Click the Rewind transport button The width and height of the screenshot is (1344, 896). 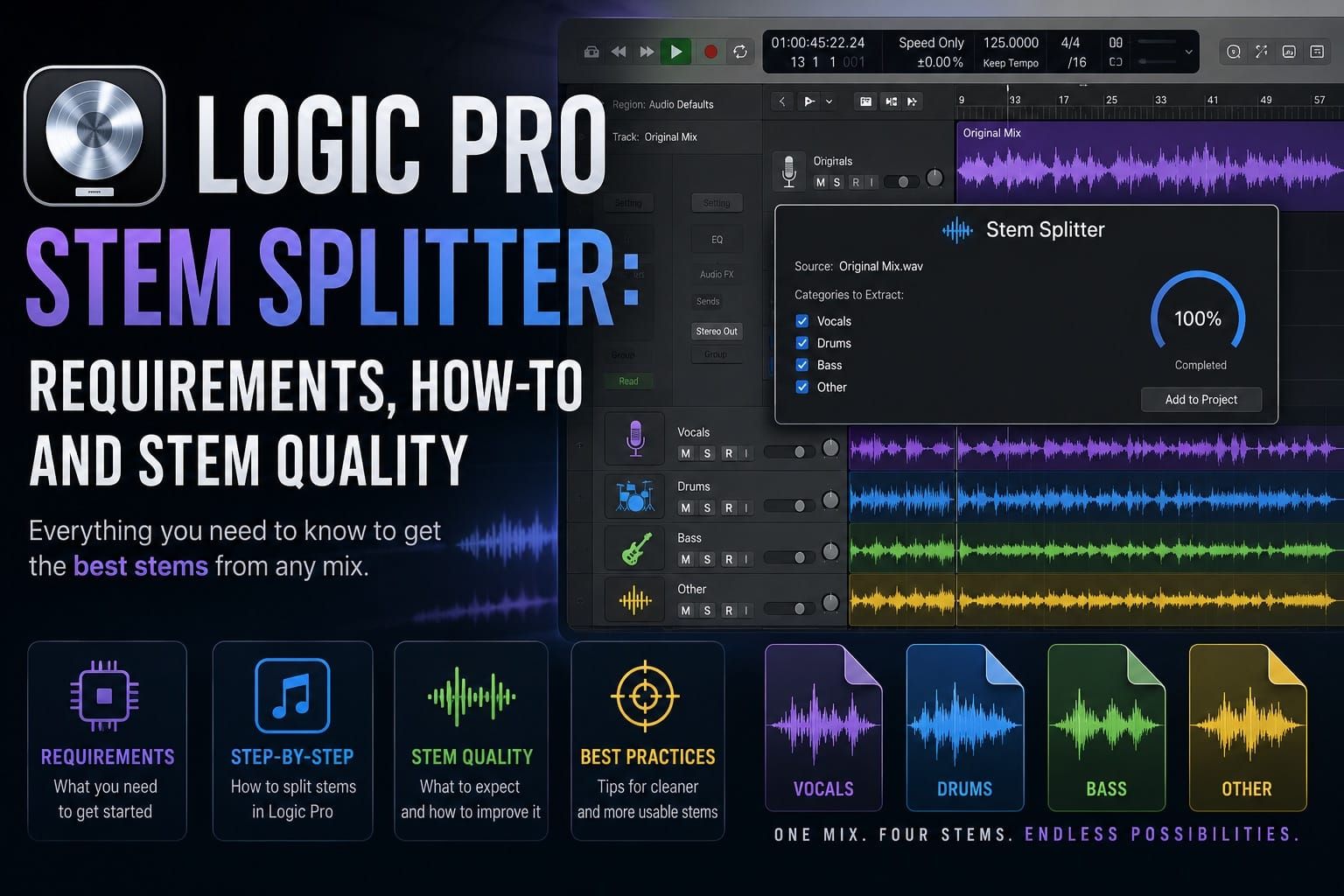pyautogui.click(x=619, y=52)
